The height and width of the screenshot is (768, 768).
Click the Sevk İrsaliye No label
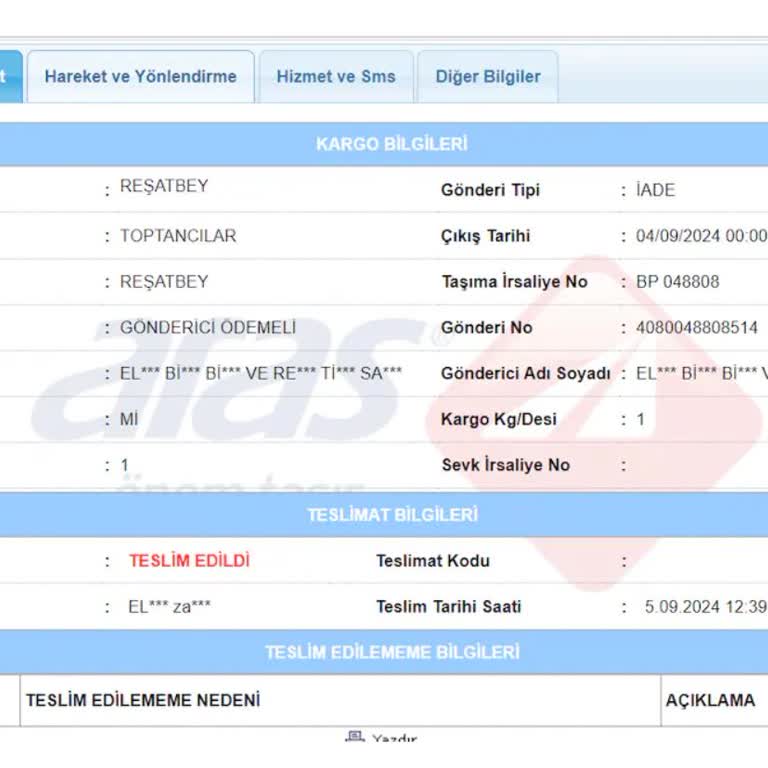click(506, 465)
